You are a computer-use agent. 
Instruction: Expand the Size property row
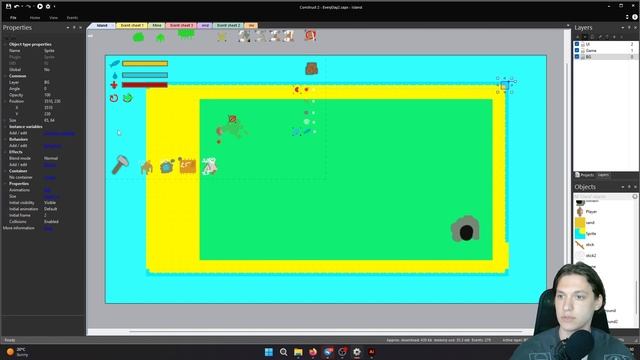[x=5, y=120]
